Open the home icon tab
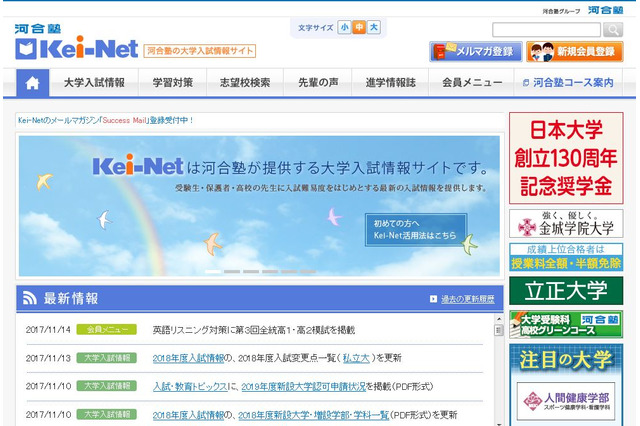The width and height of the screenshot is (640, 426). [33, 83]
